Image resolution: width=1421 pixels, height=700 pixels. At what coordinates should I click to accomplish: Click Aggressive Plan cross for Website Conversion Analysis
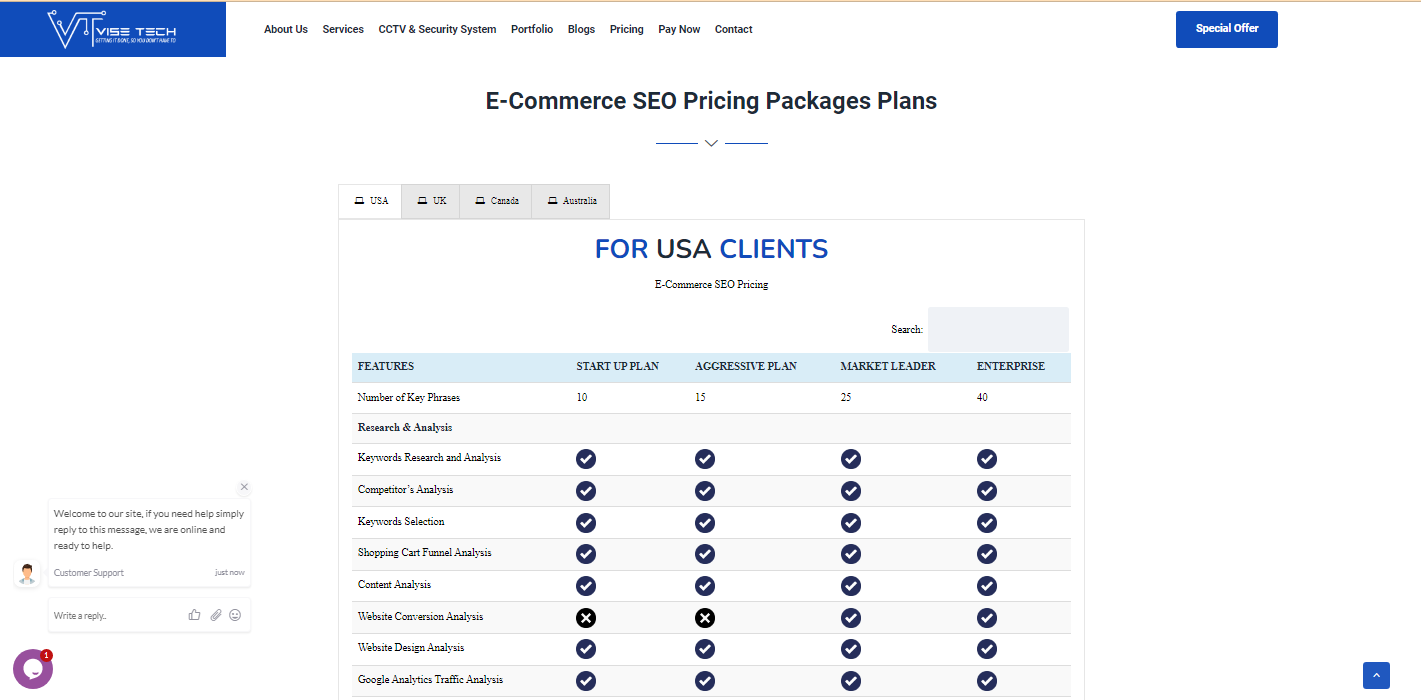[705, 618]
